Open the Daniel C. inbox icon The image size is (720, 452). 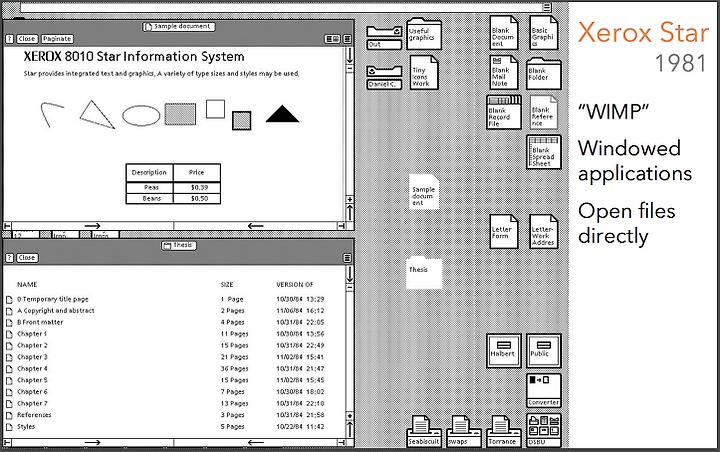tap(384, 77)
